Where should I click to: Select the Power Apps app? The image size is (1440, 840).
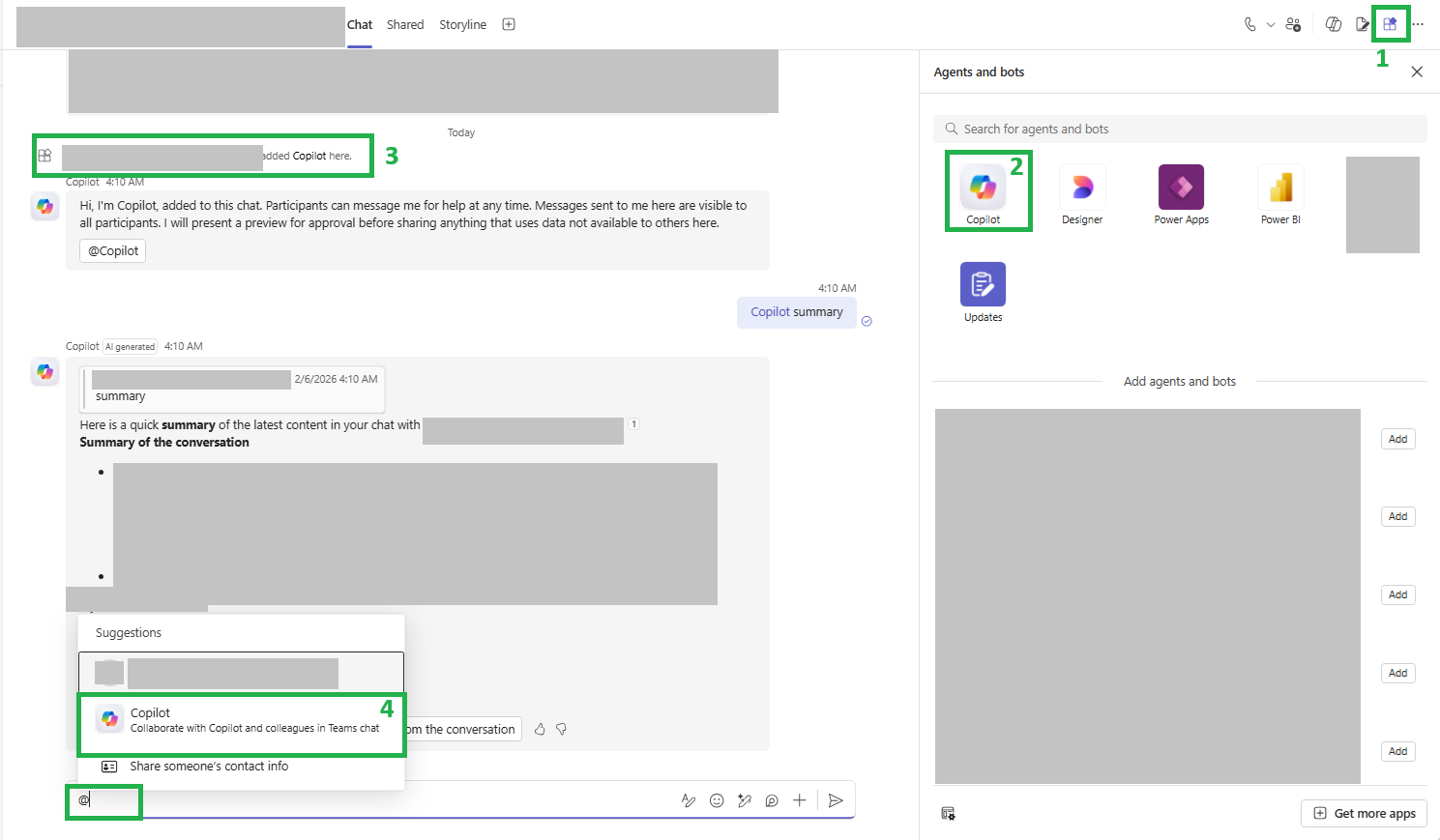coord(1181,195)
